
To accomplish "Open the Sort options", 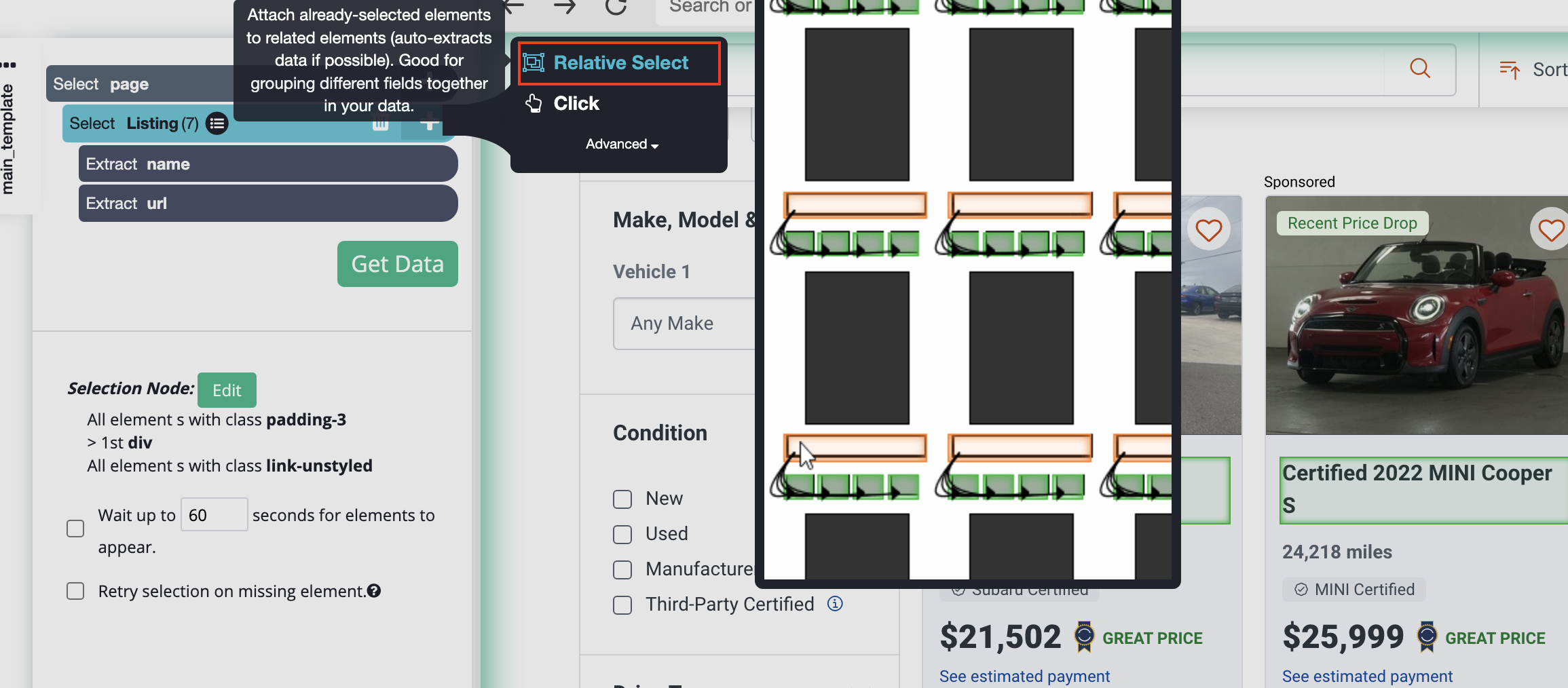I will pos(1533,70).
